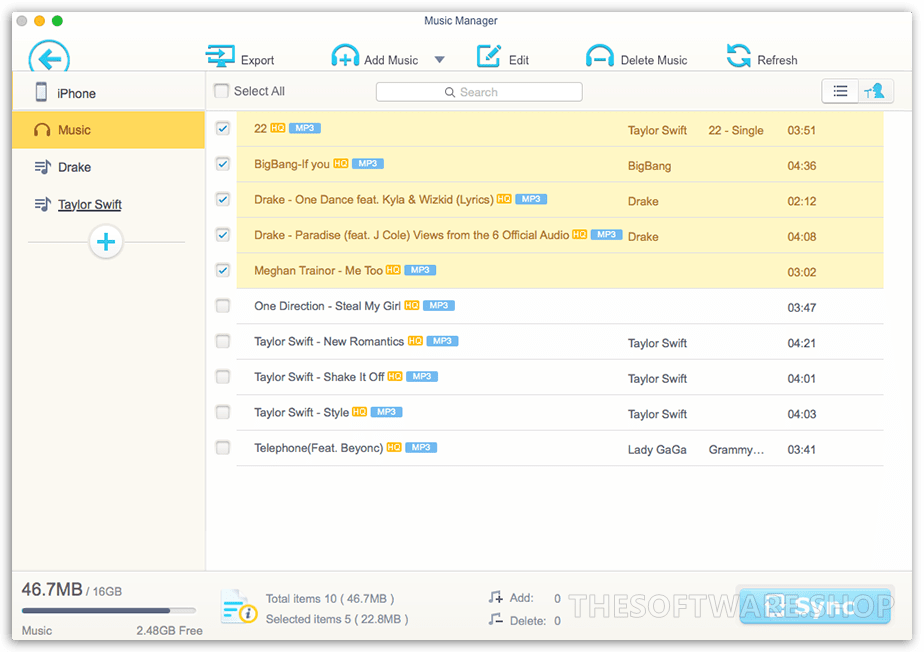924x652 pixels.
Task: Click the Sync button
Action: click(815, 606)
